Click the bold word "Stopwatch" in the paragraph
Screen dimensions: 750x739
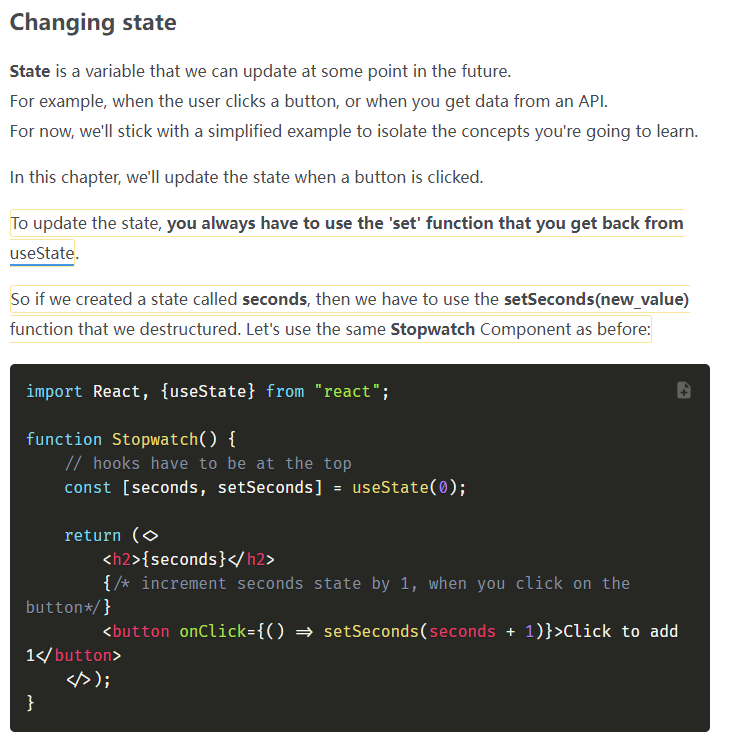(432, 329)
